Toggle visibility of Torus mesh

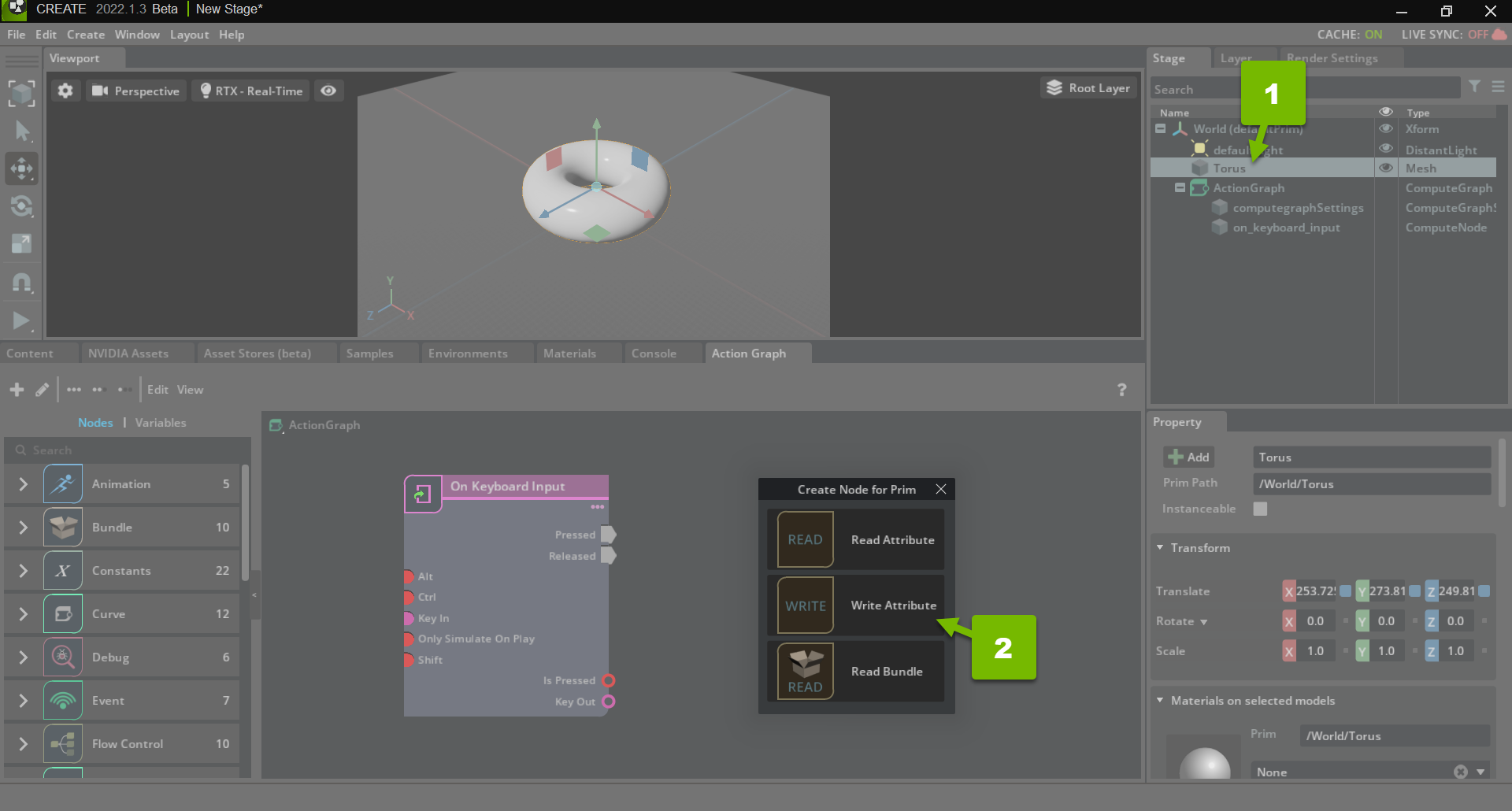tap(1386, 168)
